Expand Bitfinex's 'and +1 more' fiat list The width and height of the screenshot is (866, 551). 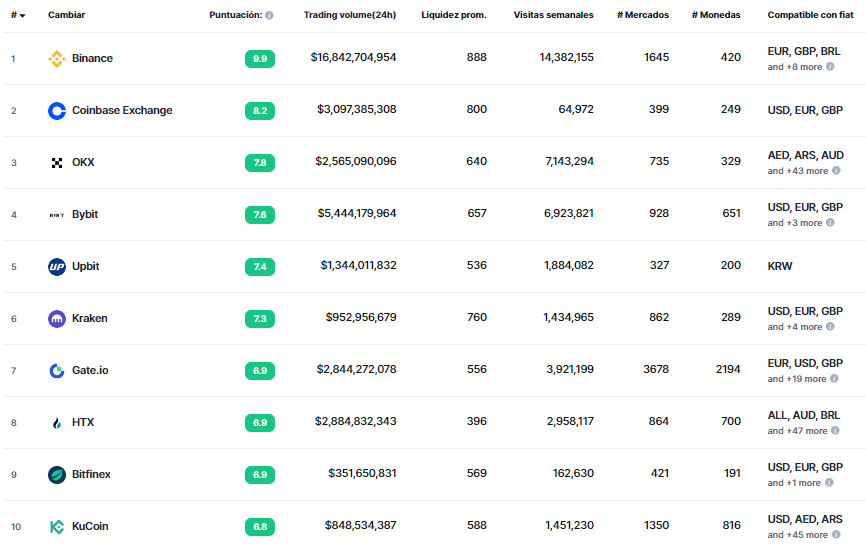794,483
